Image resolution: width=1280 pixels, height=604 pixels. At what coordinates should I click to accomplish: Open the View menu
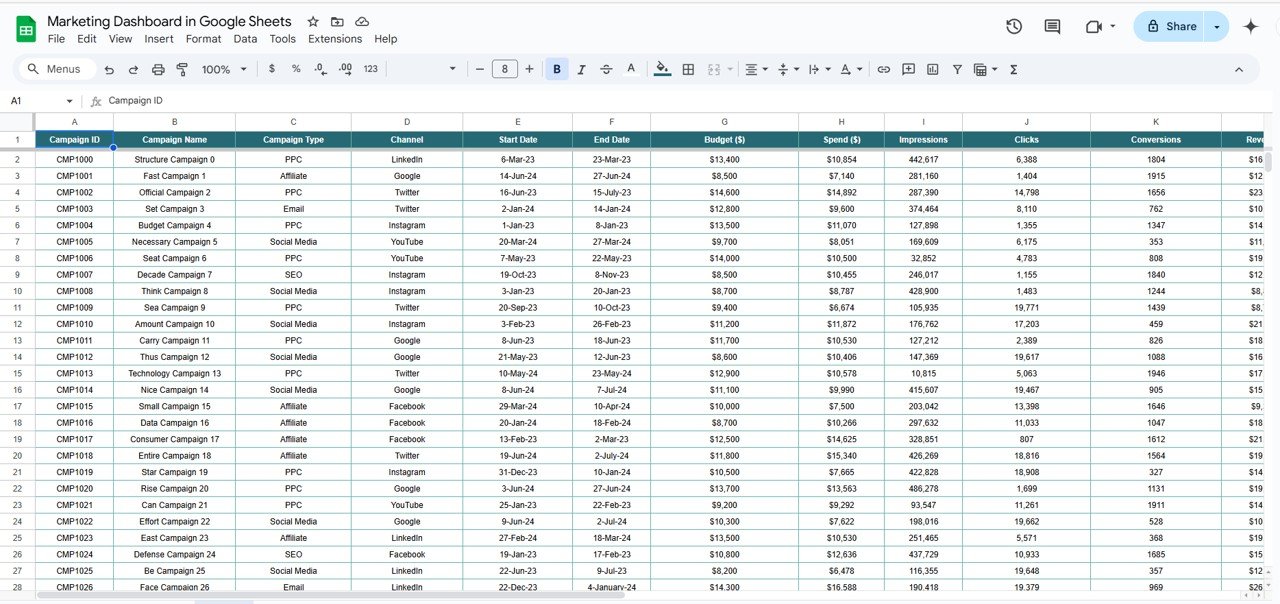point(120,39)
